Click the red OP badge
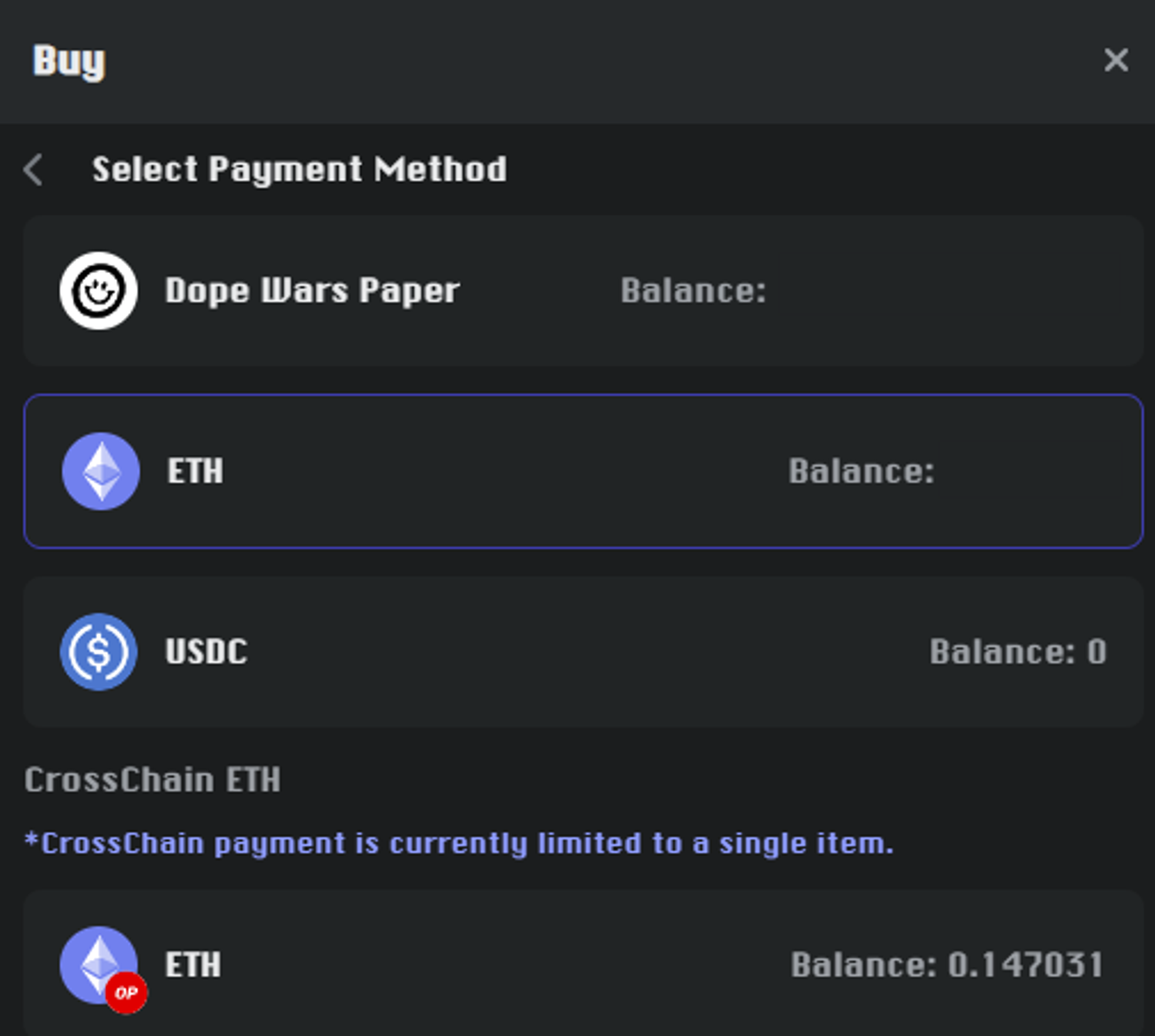 (x=126, y=993)
